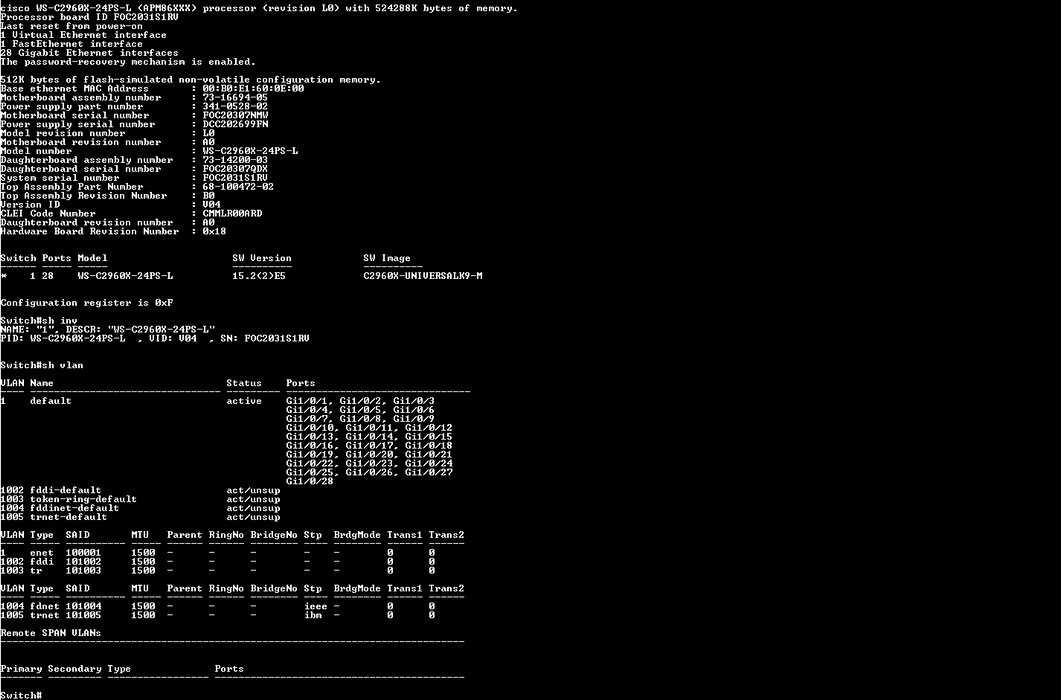Click the 'ieee' Stp value

(x=315, y=606)
